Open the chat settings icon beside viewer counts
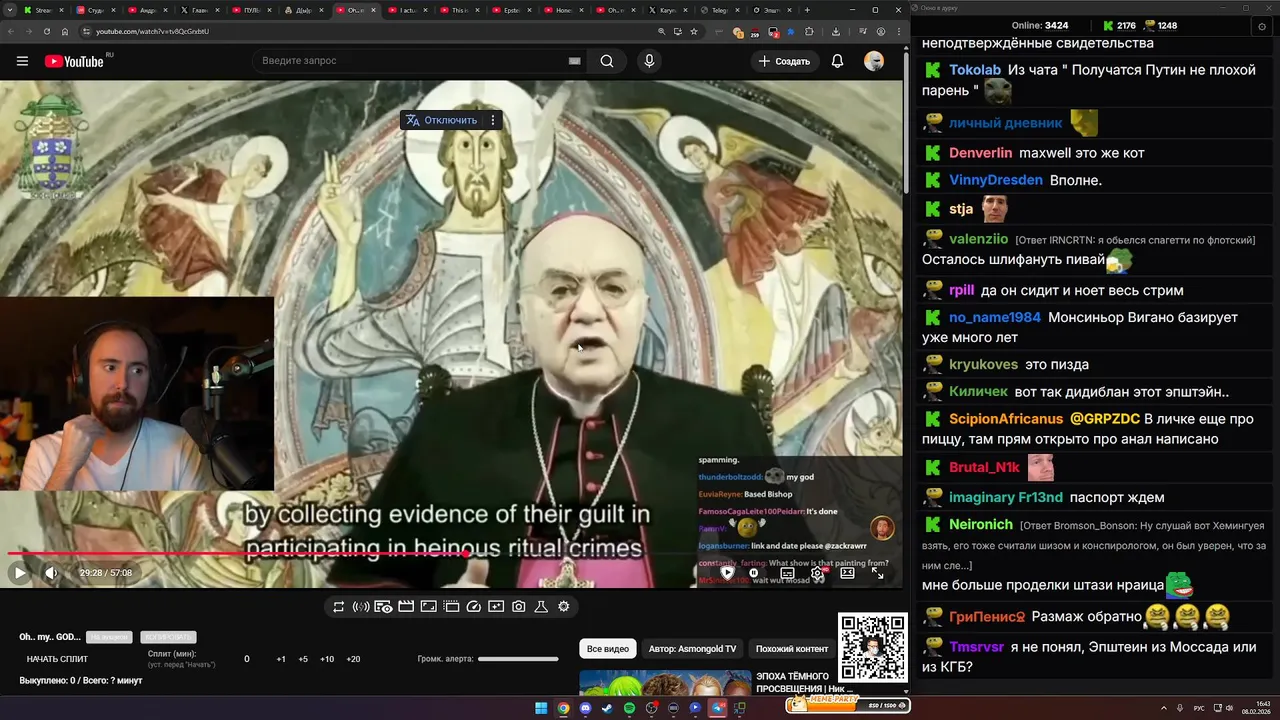Image resolution: width=1280 pixels, height=720 pixels. coord(1261,26)
